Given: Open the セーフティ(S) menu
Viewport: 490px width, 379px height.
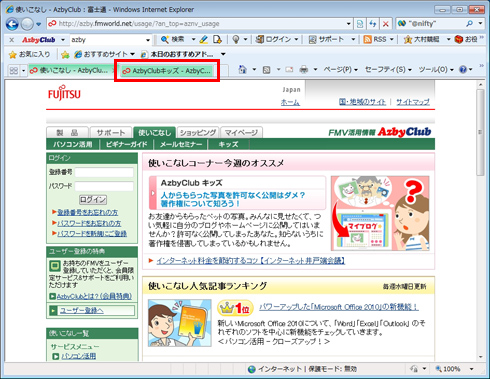Looking at the screenshot, I should coord(388,69).
